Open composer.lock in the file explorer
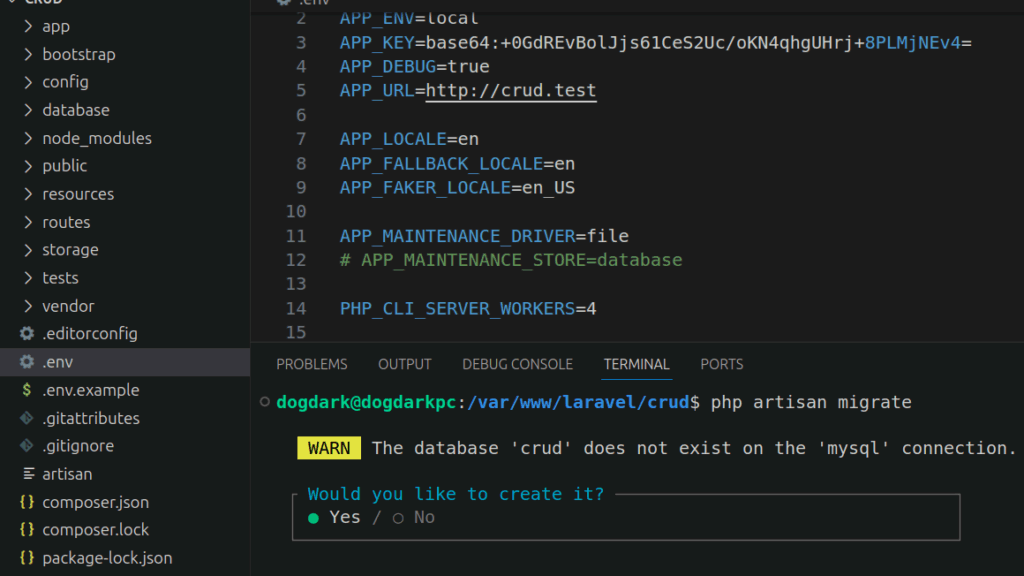1024x576 pixels. pyautogui.click(x=95, y=530)
